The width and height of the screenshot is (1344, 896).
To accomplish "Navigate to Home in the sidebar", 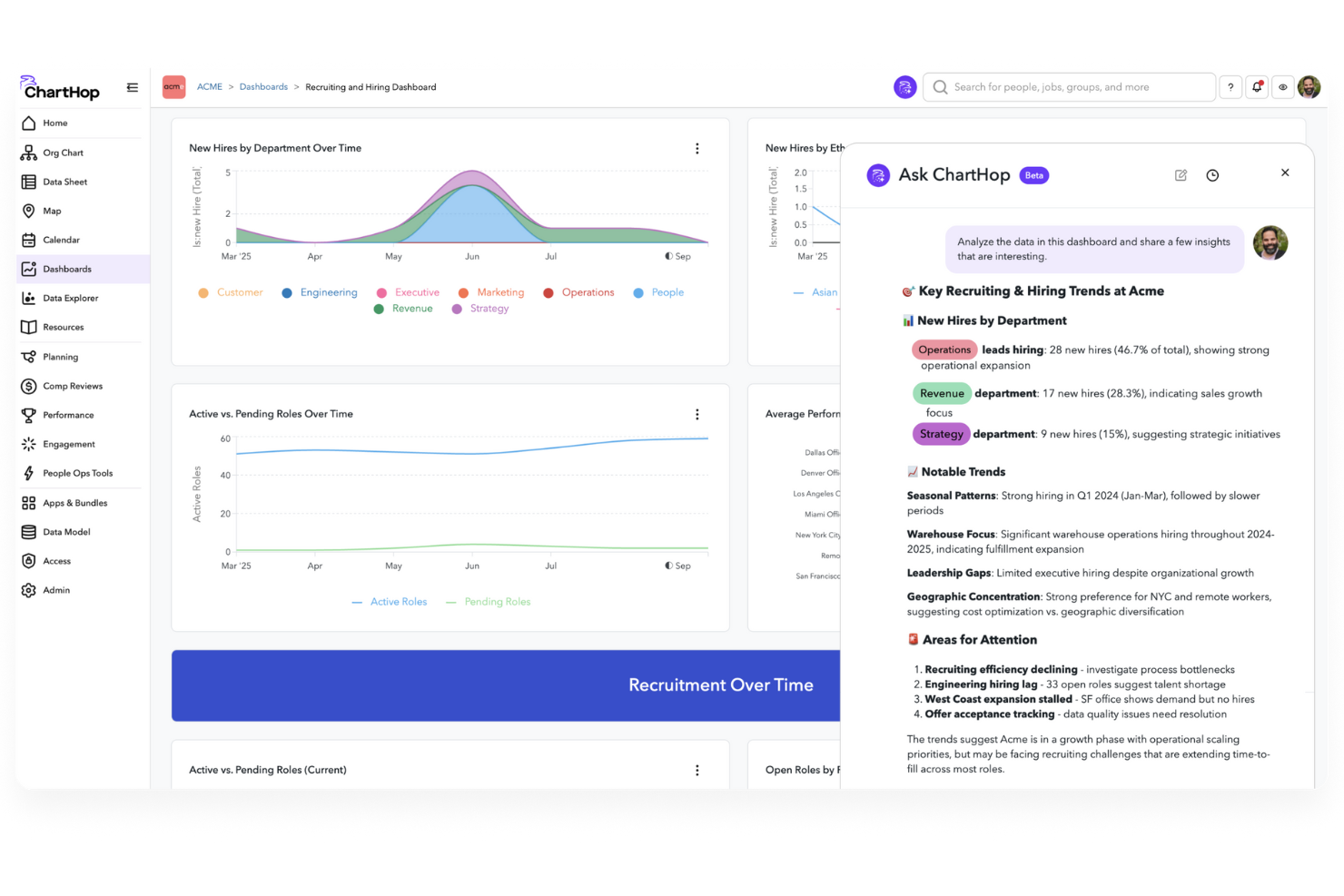I will point(55,123).
